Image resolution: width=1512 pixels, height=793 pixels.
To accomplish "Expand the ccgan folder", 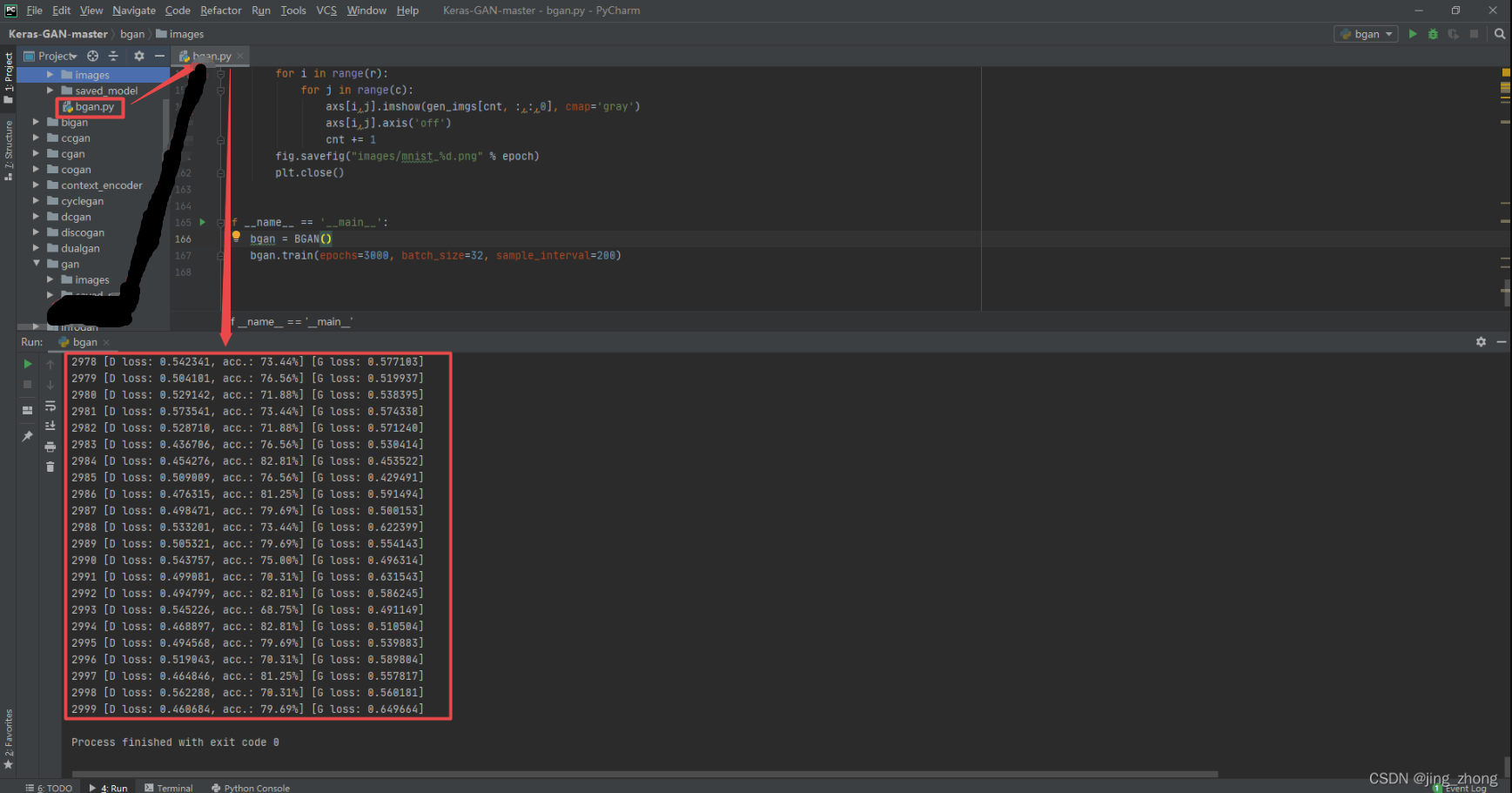I will (x=36, y=138).
